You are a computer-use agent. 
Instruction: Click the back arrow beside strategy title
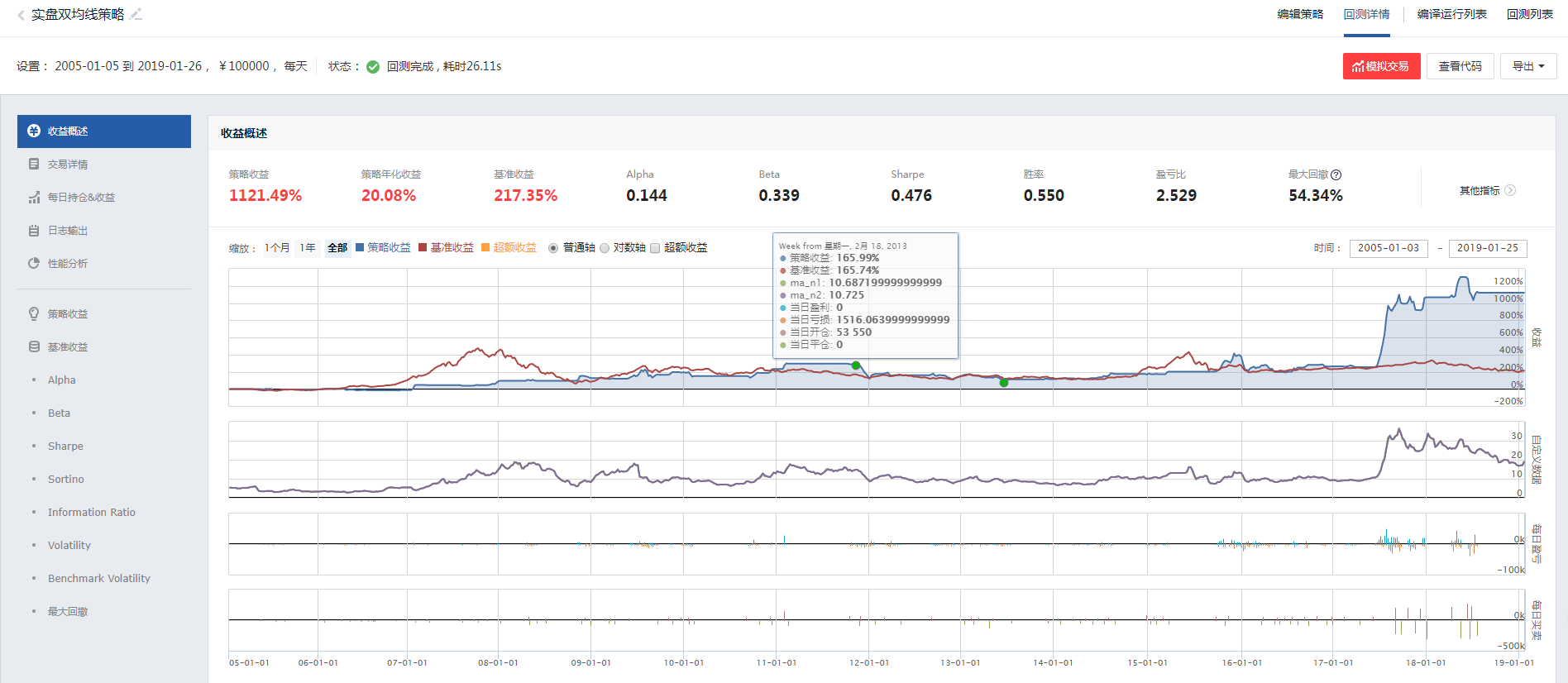tap(21, 15)
